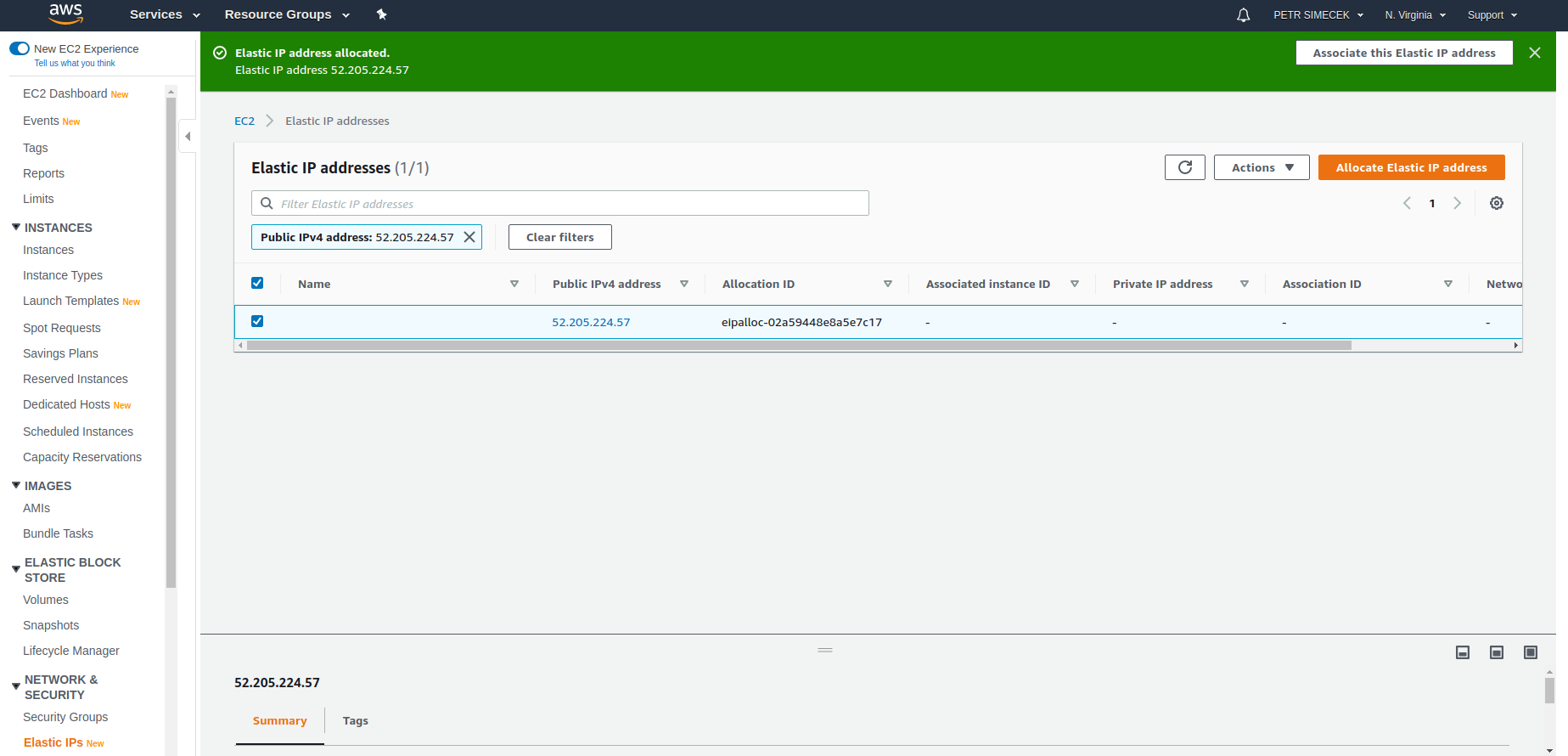
Task: Switch to the Tags tab
Action: [x=355, y=720]
